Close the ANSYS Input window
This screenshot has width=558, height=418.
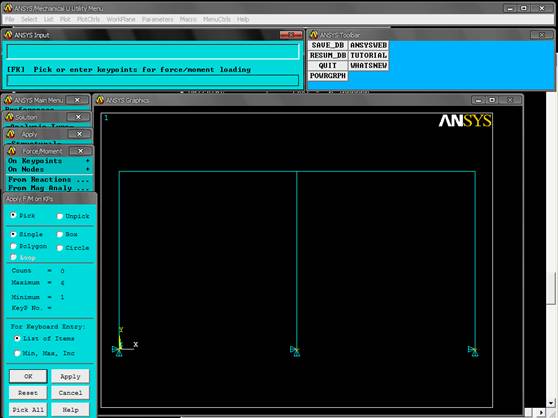pyautogui.click(x=291, y=35)
